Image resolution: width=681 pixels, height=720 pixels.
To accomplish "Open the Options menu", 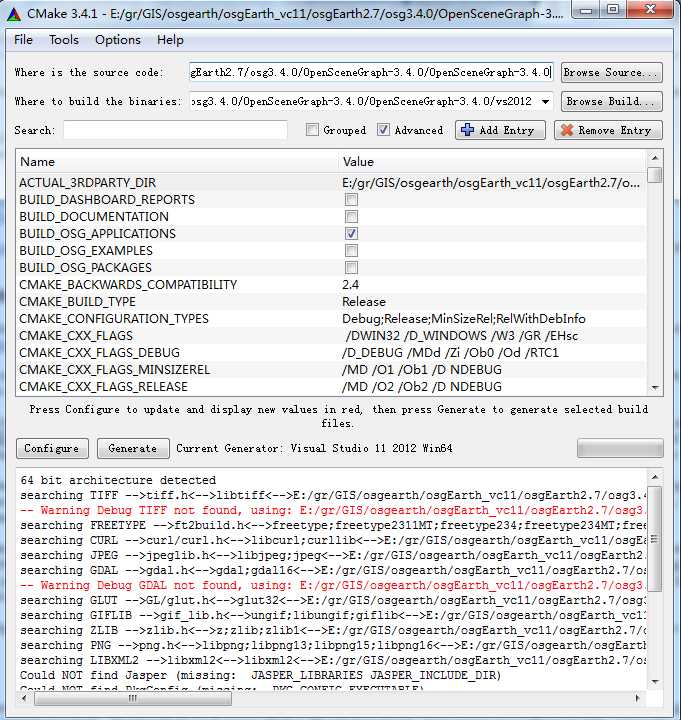I will click(x=118, y=40).
